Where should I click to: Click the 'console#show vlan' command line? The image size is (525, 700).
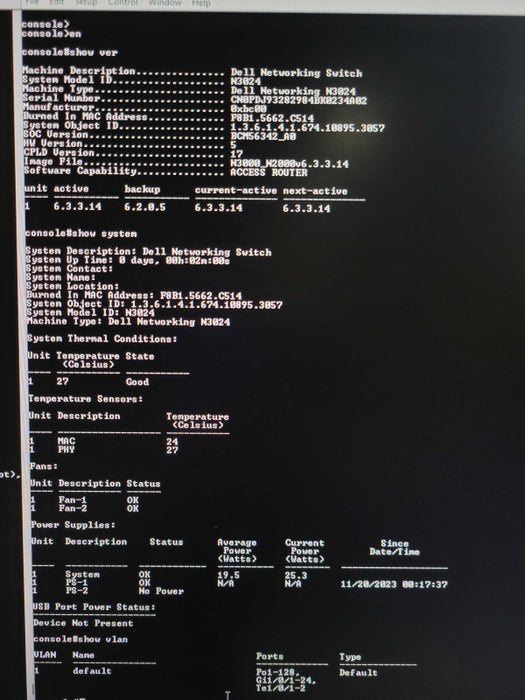pyautogui.click(x=80, y=639)
